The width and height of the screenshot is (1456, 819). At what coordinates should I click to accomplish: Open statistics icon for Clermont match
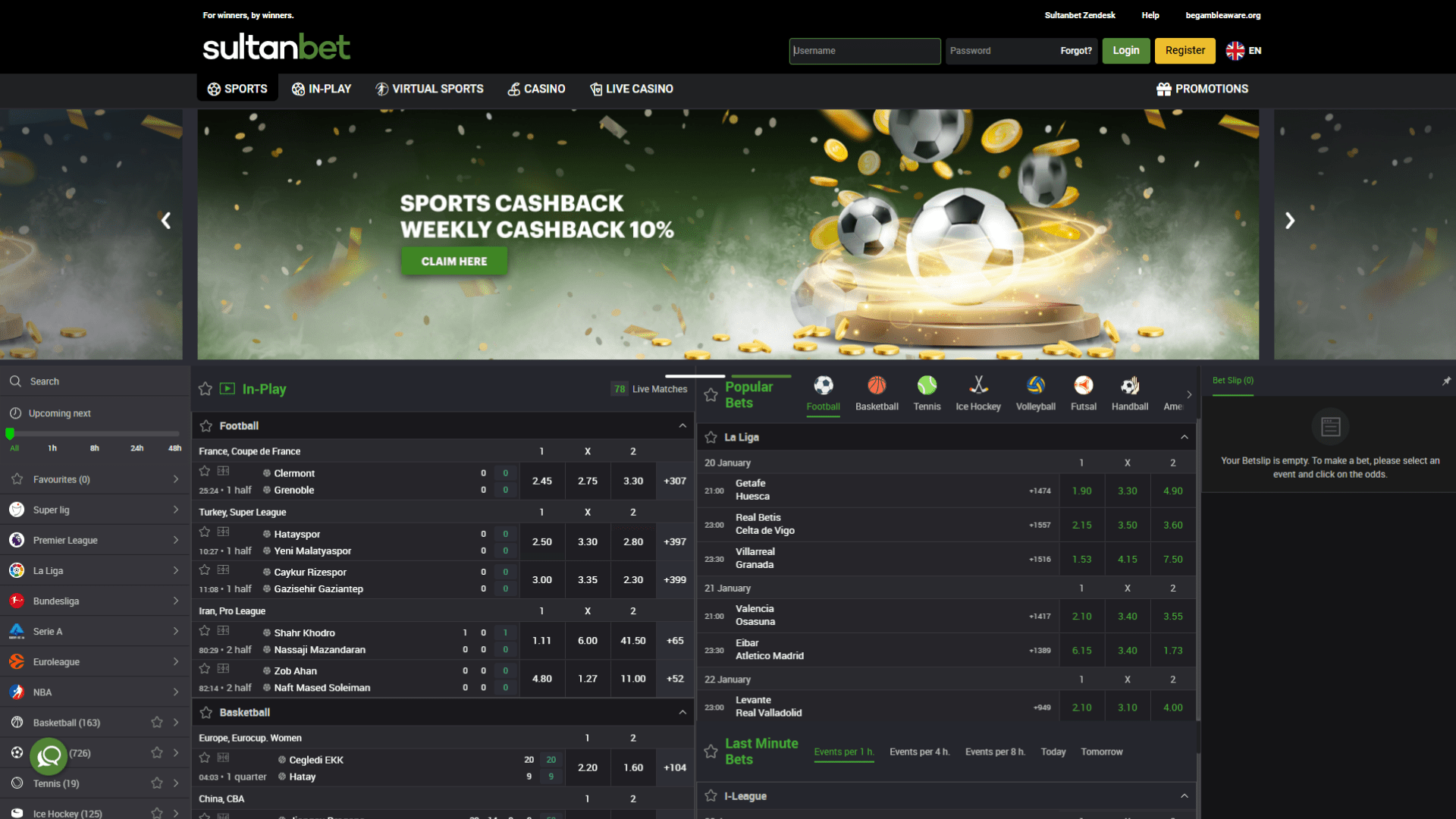point(223,471)
